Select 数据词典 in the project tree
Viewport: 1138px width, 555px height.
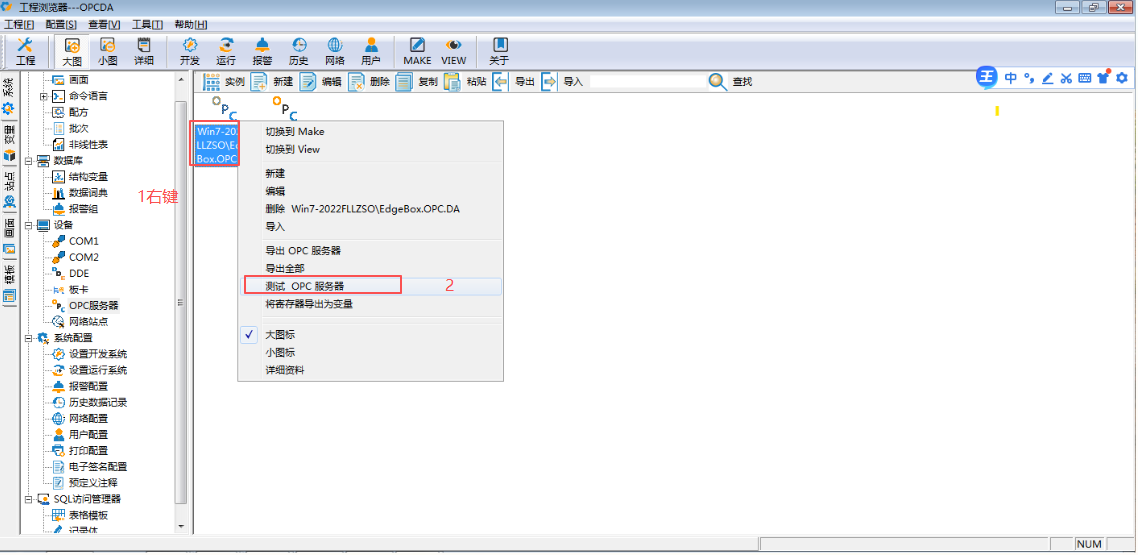coord(88,193)
